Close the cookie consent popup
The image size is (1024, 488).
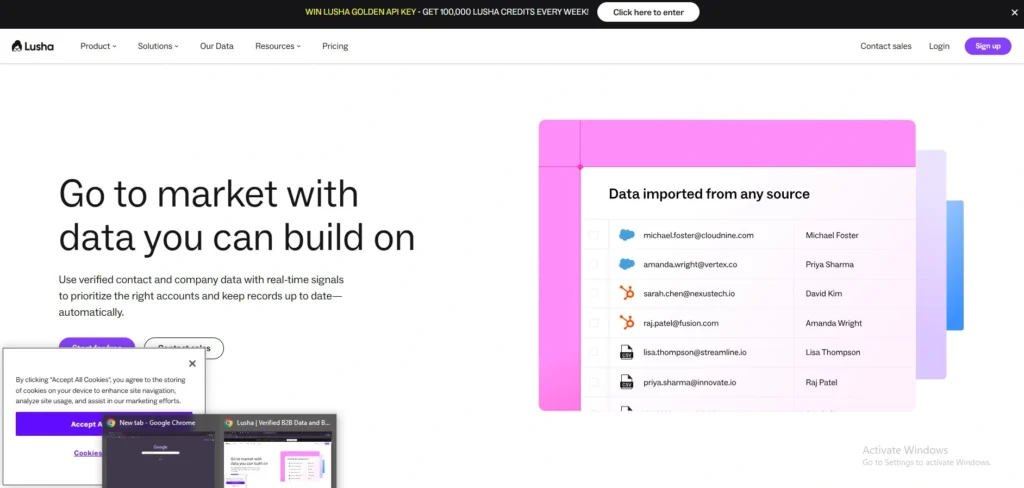pyautogui.click(x=192, y=364)
